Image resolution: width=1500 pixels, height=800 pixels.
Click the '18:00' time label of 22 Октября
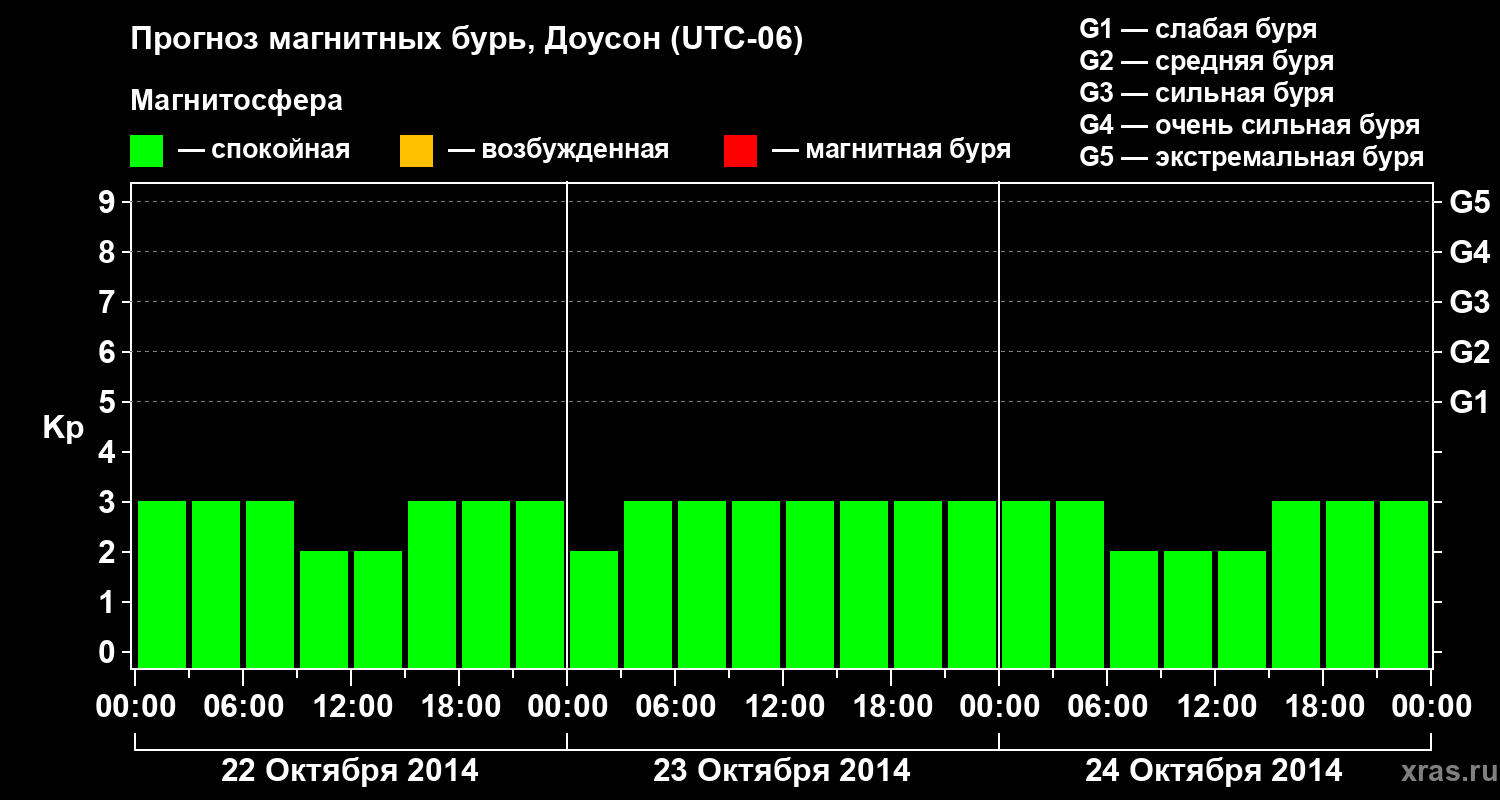tap(459, 706)
